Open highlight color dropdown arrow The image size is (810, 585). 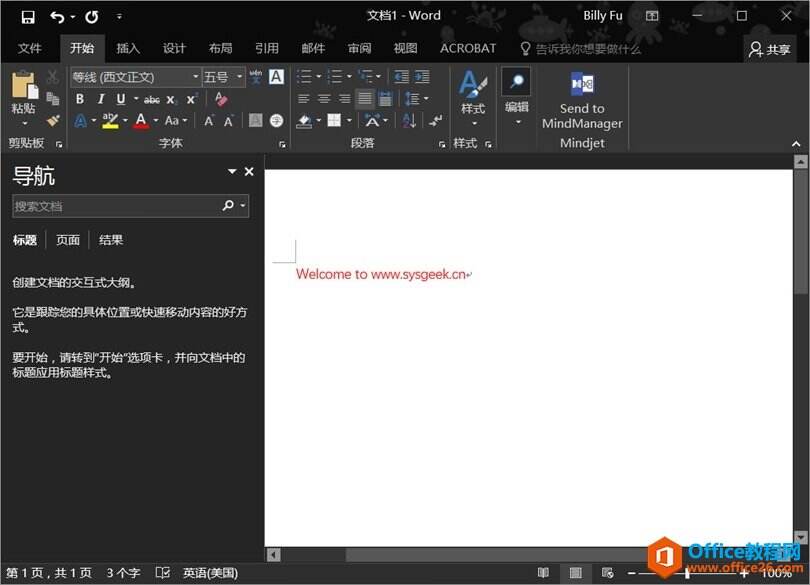click(126, 120)
